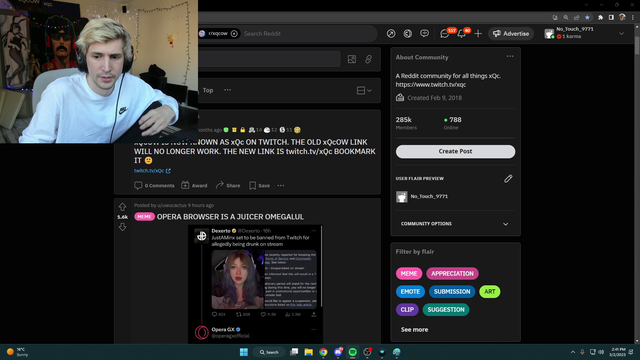This screenshot has width=640, height=360.
Task: Open the sort more options ellipsis
Action: pyautogui.click(x=227, y=90)
